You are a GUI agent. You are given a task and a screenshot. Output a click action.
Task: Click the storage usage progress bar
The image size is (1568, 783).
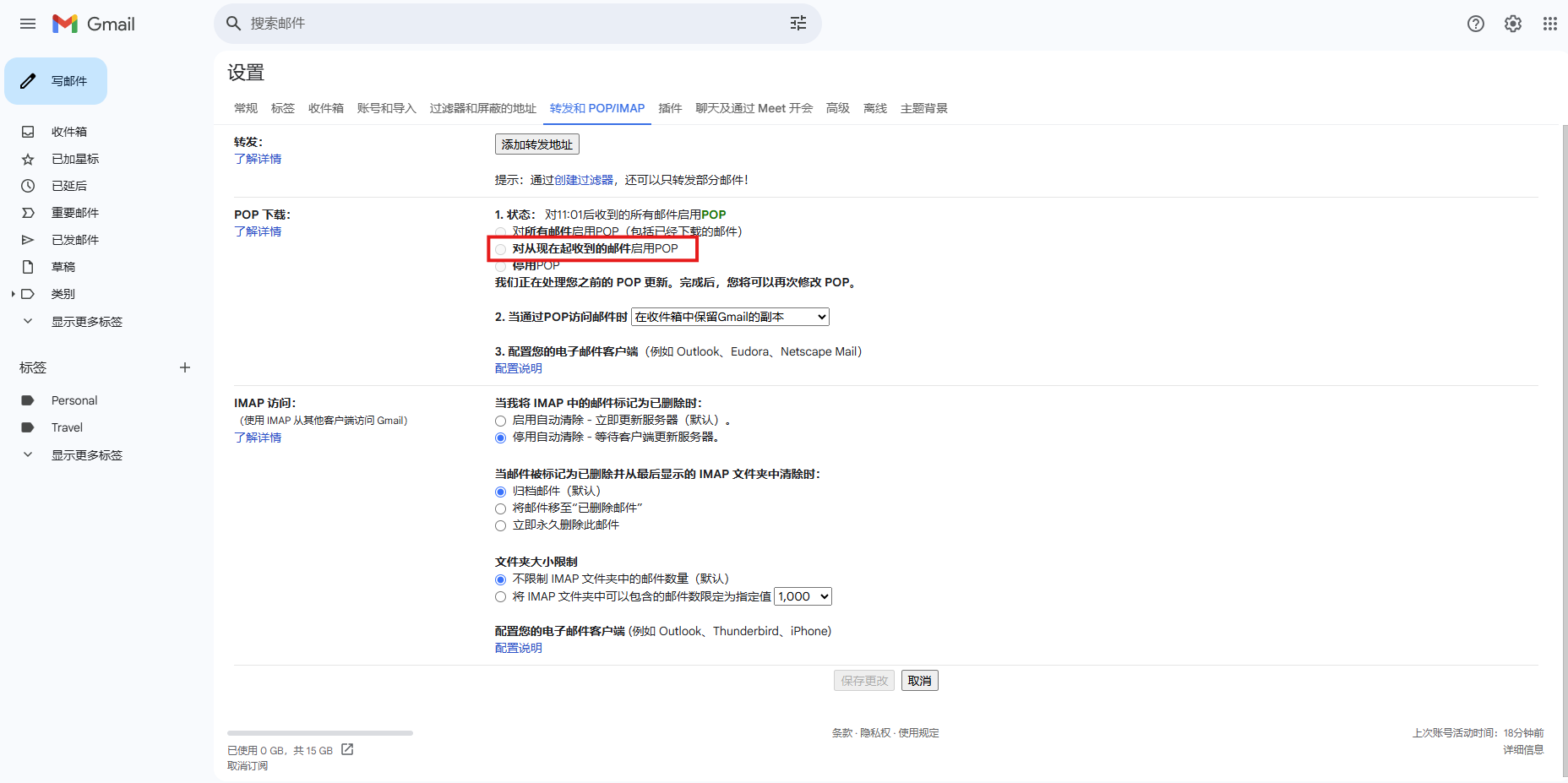319,732
